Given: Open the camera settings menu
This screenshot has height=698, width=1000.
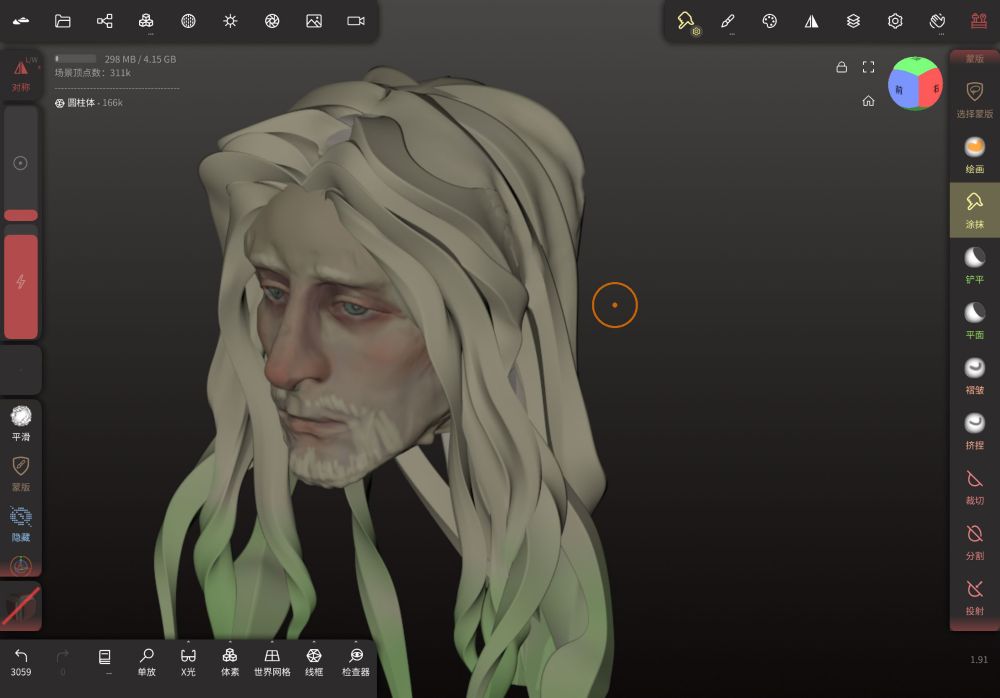Looking at the screenshot, I should (x=356, y=21).
